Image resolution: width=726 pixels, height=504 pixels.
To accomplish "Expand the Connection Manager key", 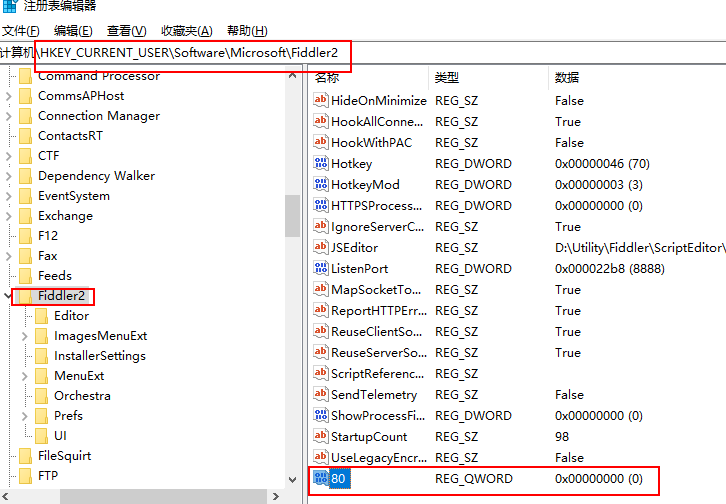I will click(x=8, y=116).
